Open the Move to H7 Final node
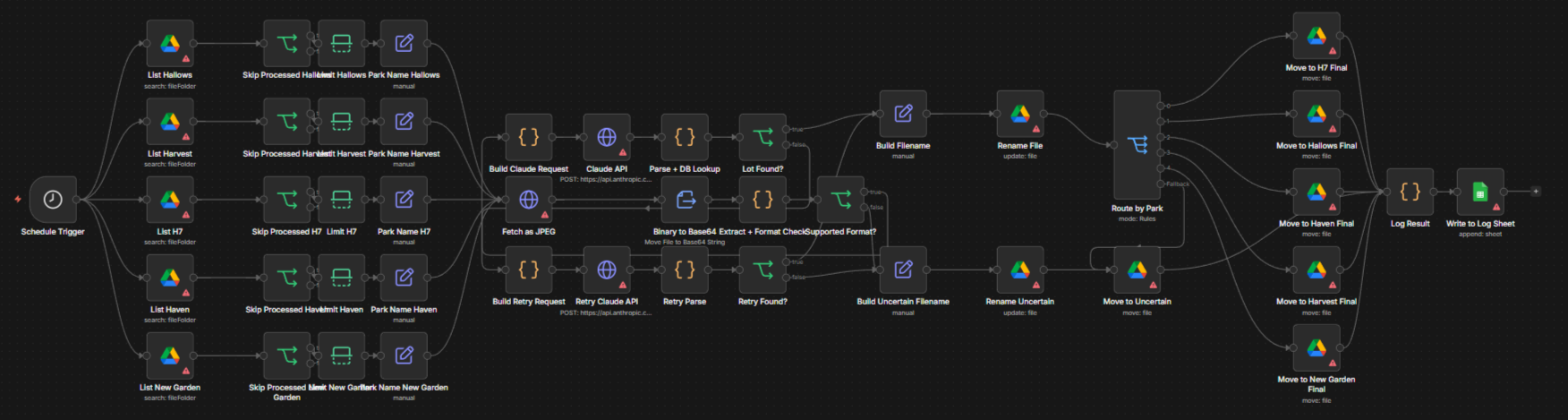The image size is (1568, 420). [x=1317, y=36]
